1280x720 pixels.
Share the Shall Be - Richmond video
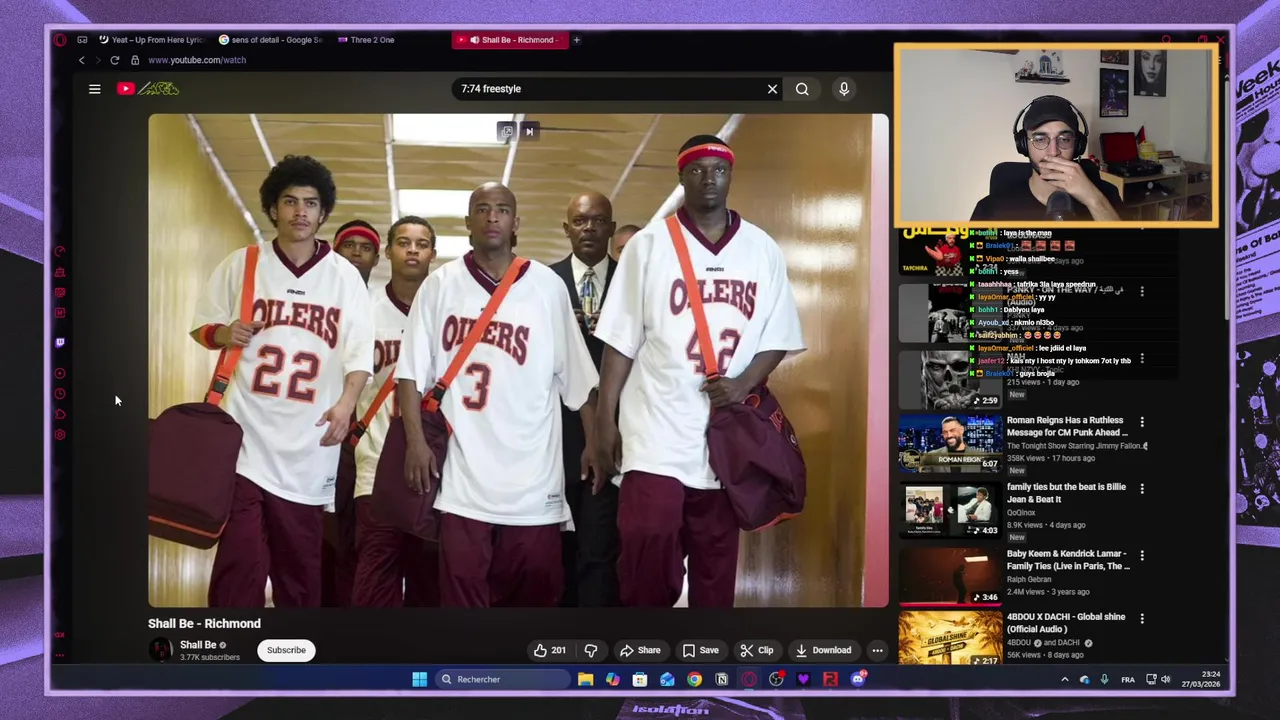(x=640, y=650)
